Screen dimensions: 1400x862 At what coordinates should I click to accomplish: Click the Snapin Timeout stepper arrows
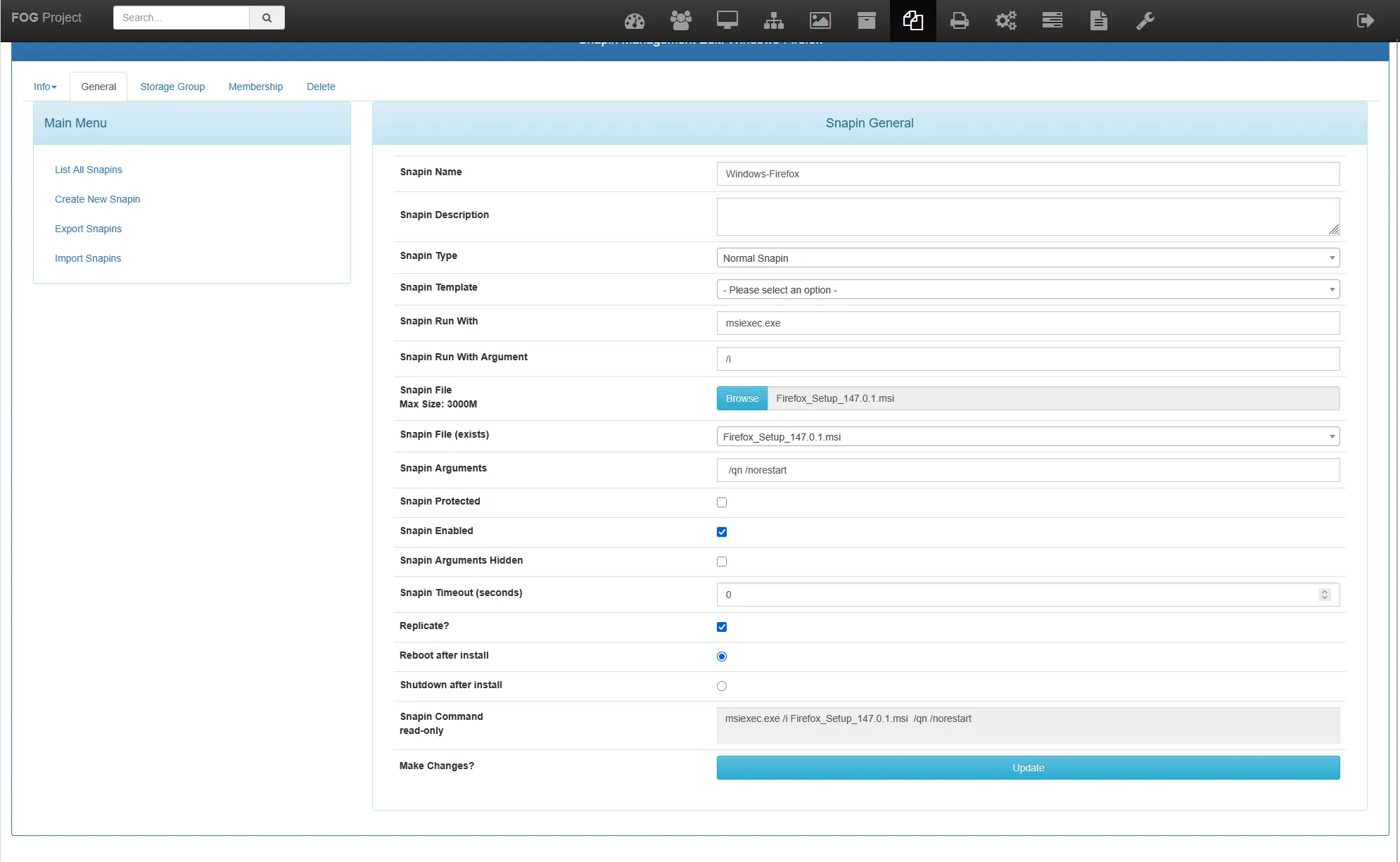coord(1324,595)
